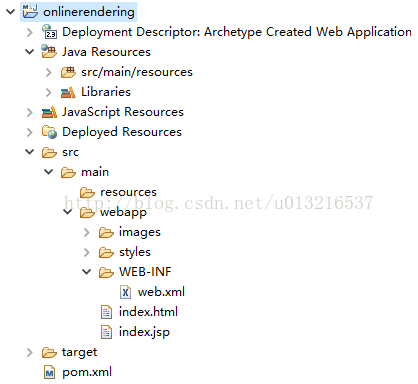Screen dimensions: 418x384
Task: Click the pom.xml Maven file icon
Action: coord(49,372)
